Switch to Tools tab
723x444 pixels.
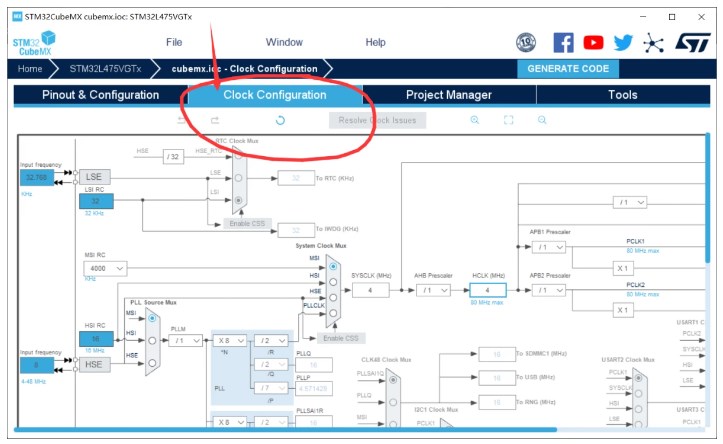click(623, 95)
